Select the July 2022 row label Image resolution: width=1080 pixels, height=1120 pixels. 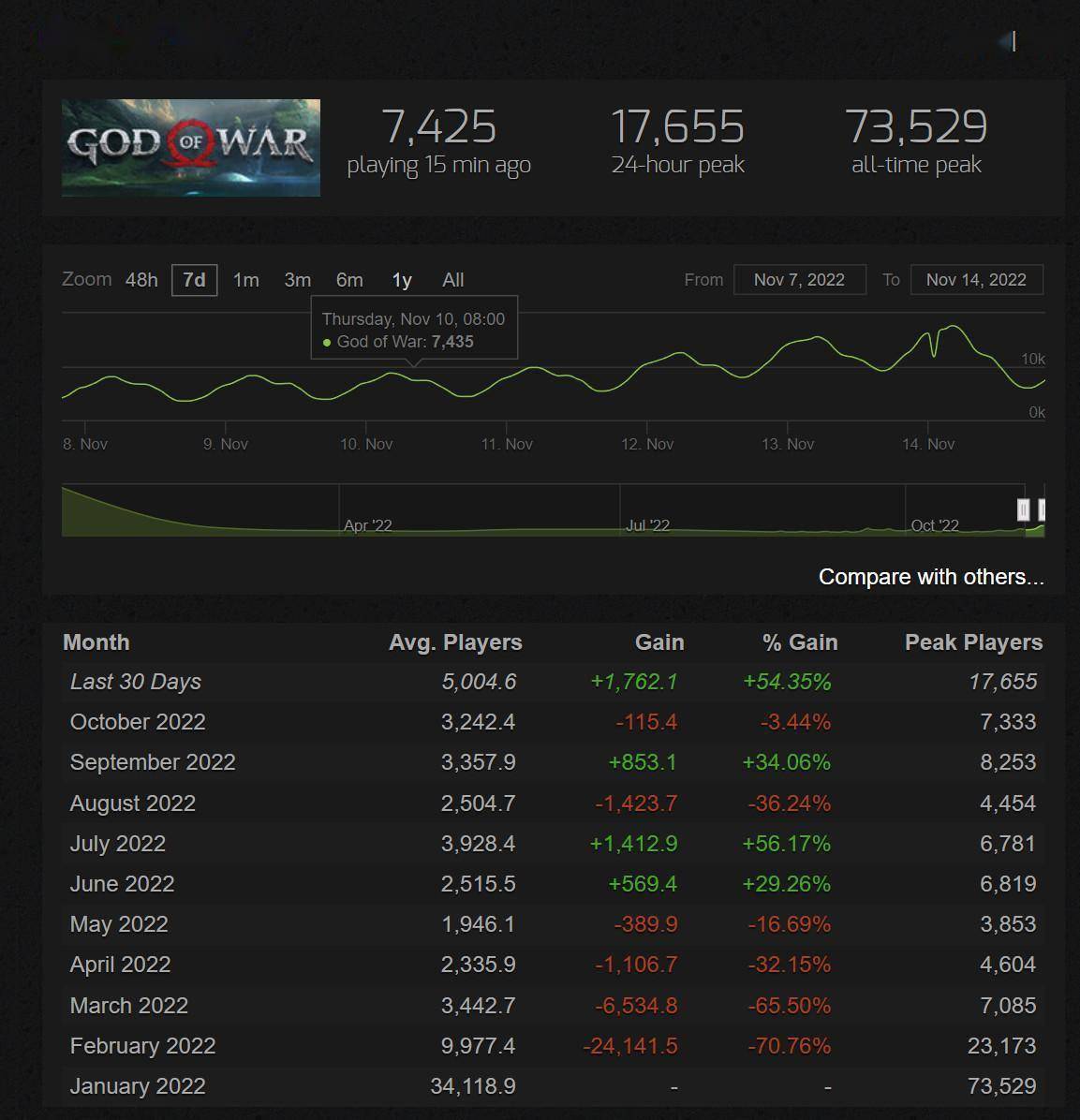click(x=118, y=844)
